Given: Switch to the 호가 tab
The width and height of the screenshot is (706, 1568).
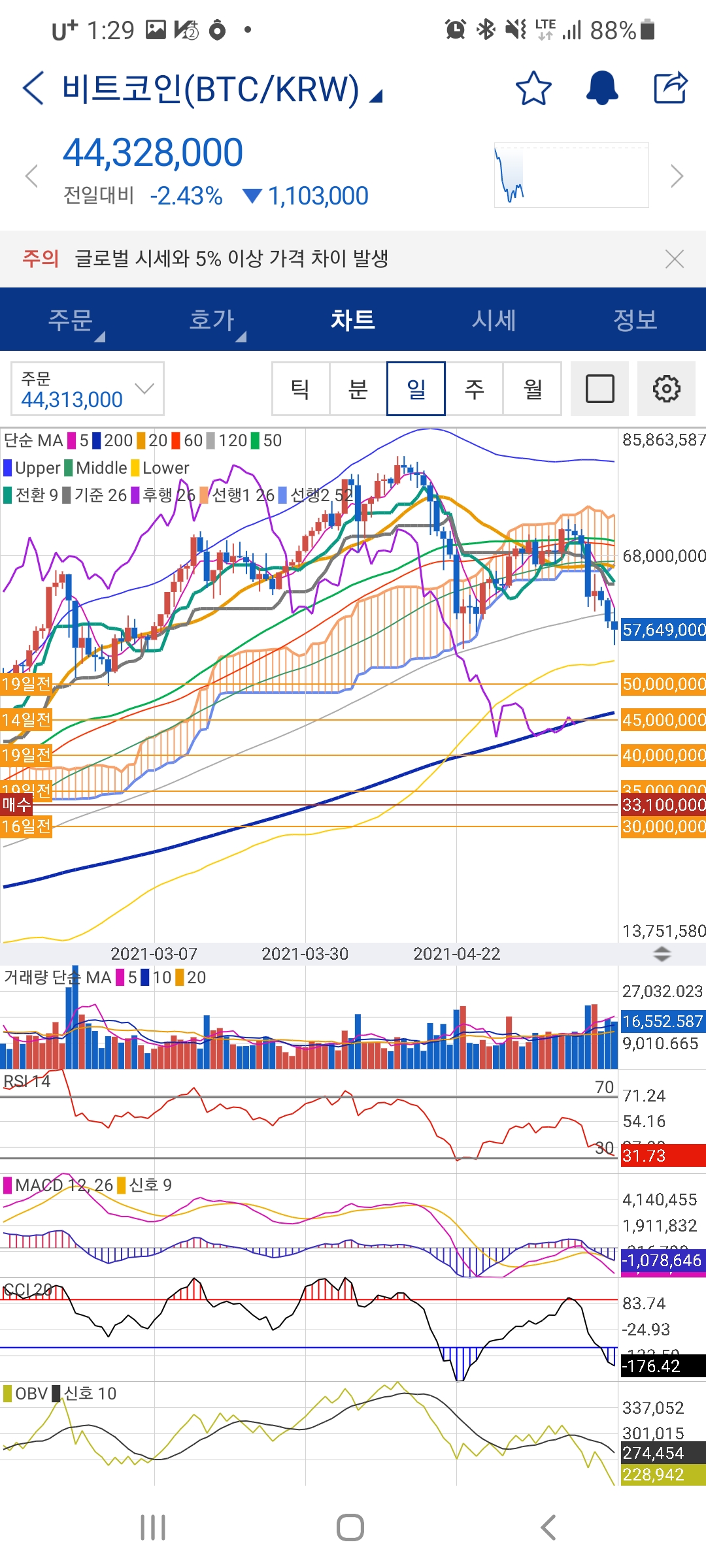Looking at the screenshot, I should click(212, 319).
